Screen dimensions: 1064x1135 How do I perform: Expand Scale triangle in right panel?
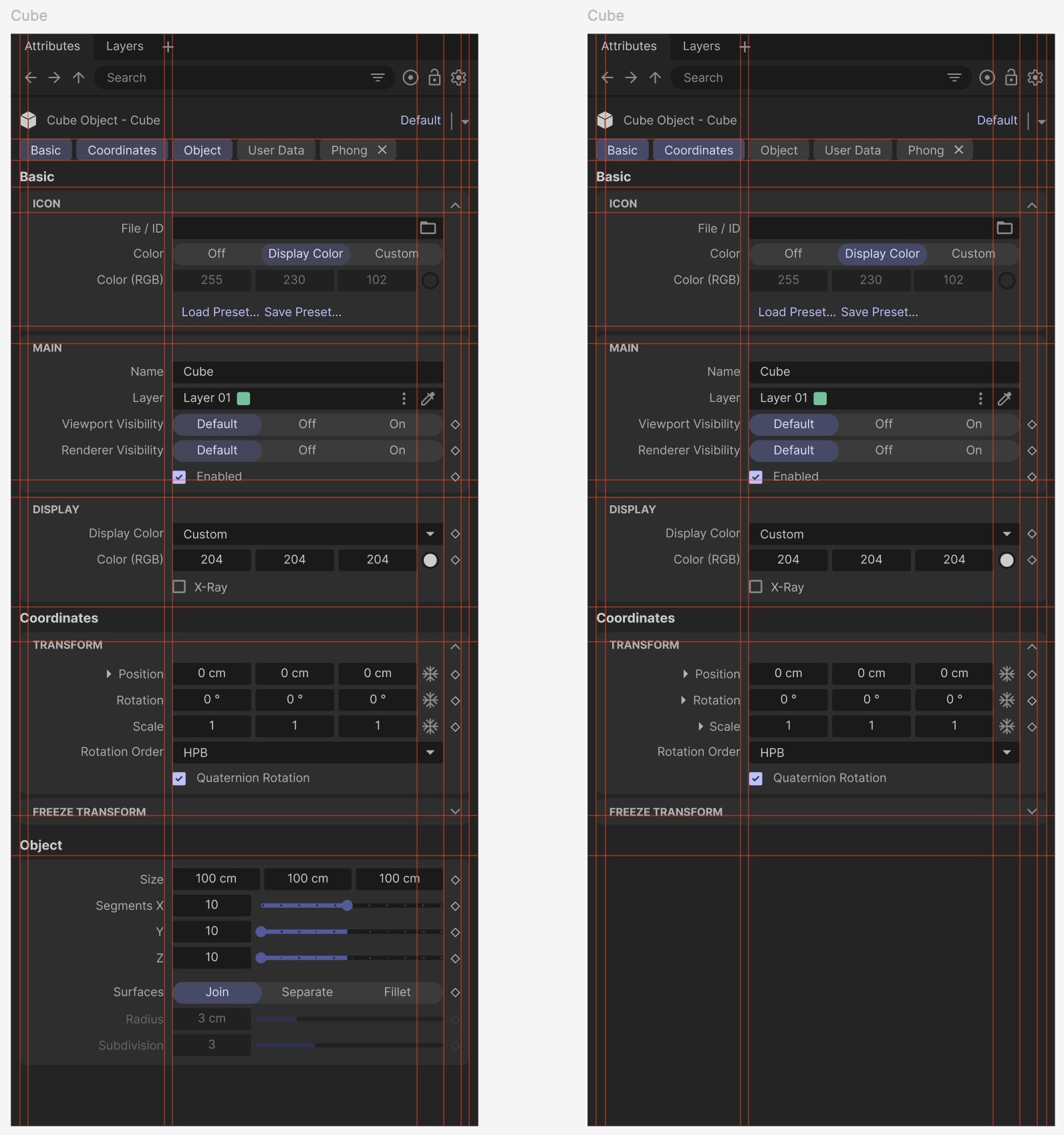pos(700,726)
